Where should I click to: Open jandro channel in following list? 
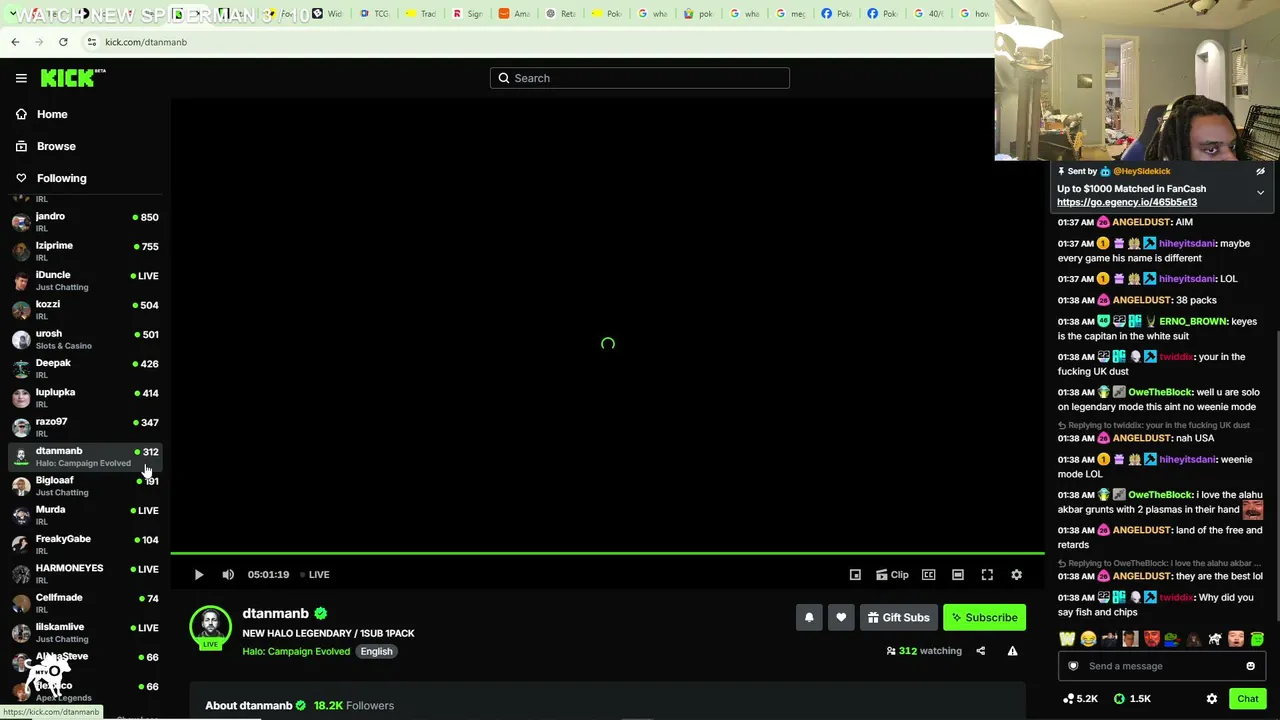point(85,222)
